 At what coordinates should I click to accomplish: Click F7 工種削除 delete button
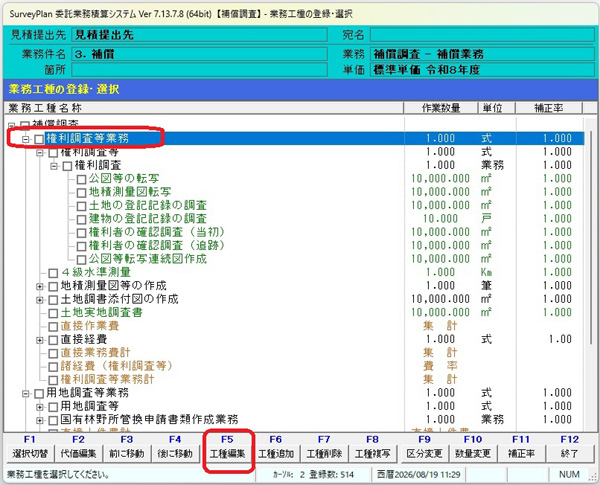pyautogui.click(x=324, y=454)
